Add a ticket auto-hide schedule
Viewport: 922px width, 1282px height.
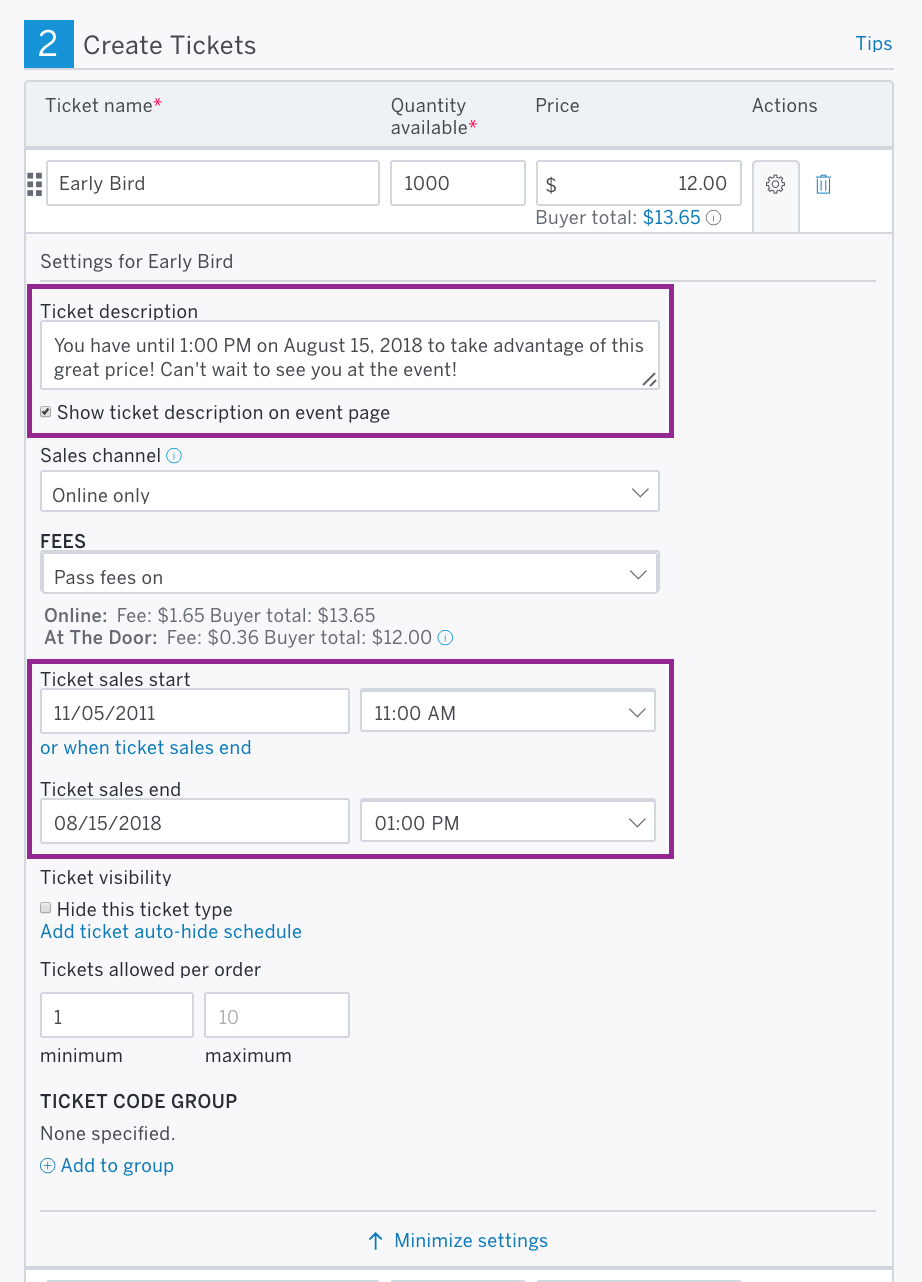point(170,931)
